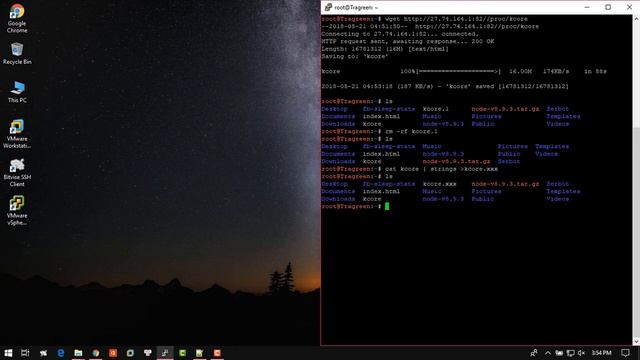Show hidden system tray icons
This screenshot has height=360, width=640.
548,353
